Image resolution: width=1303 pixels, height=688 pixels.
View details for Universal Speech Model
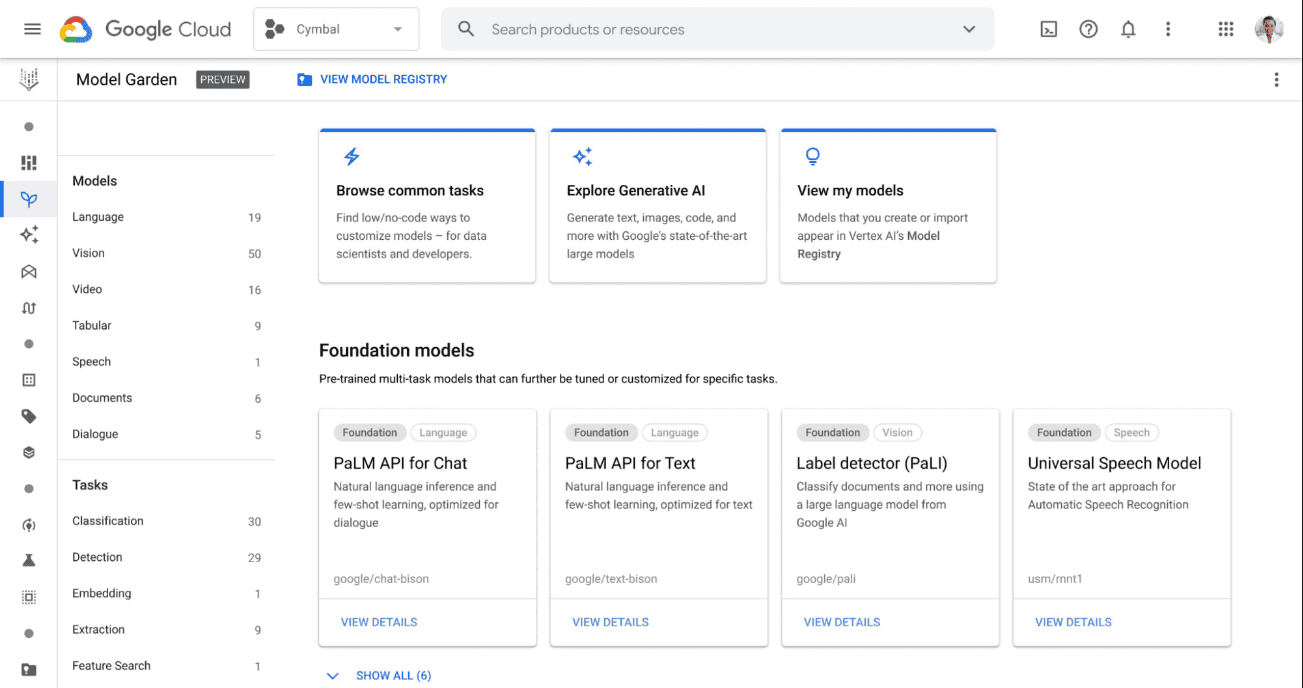tap(1073, 622)
